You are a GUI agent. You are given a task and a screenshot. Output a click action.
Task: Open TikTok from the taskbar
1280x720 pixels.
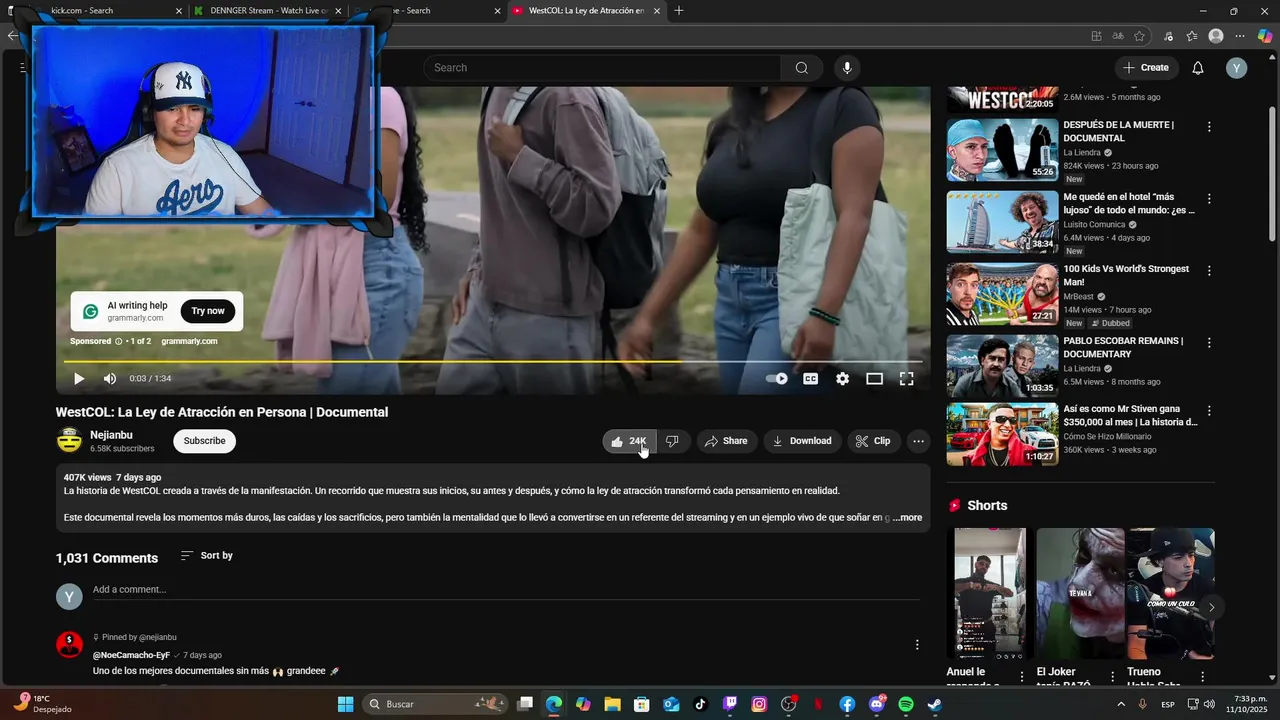(x=701, y=704)
